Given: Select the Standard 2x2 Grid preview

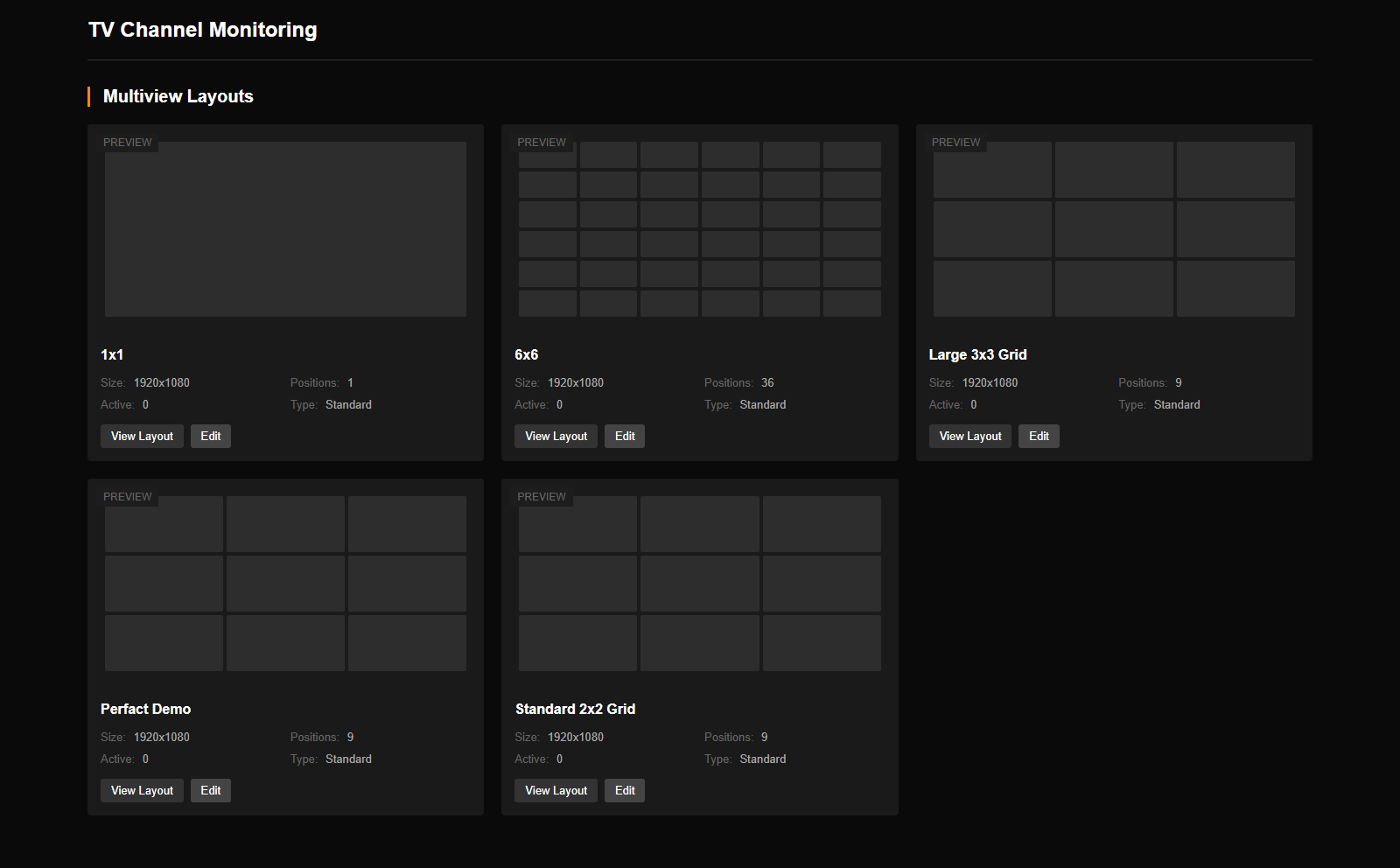Looking at the screenshot, I should click(x=699, y=583).
